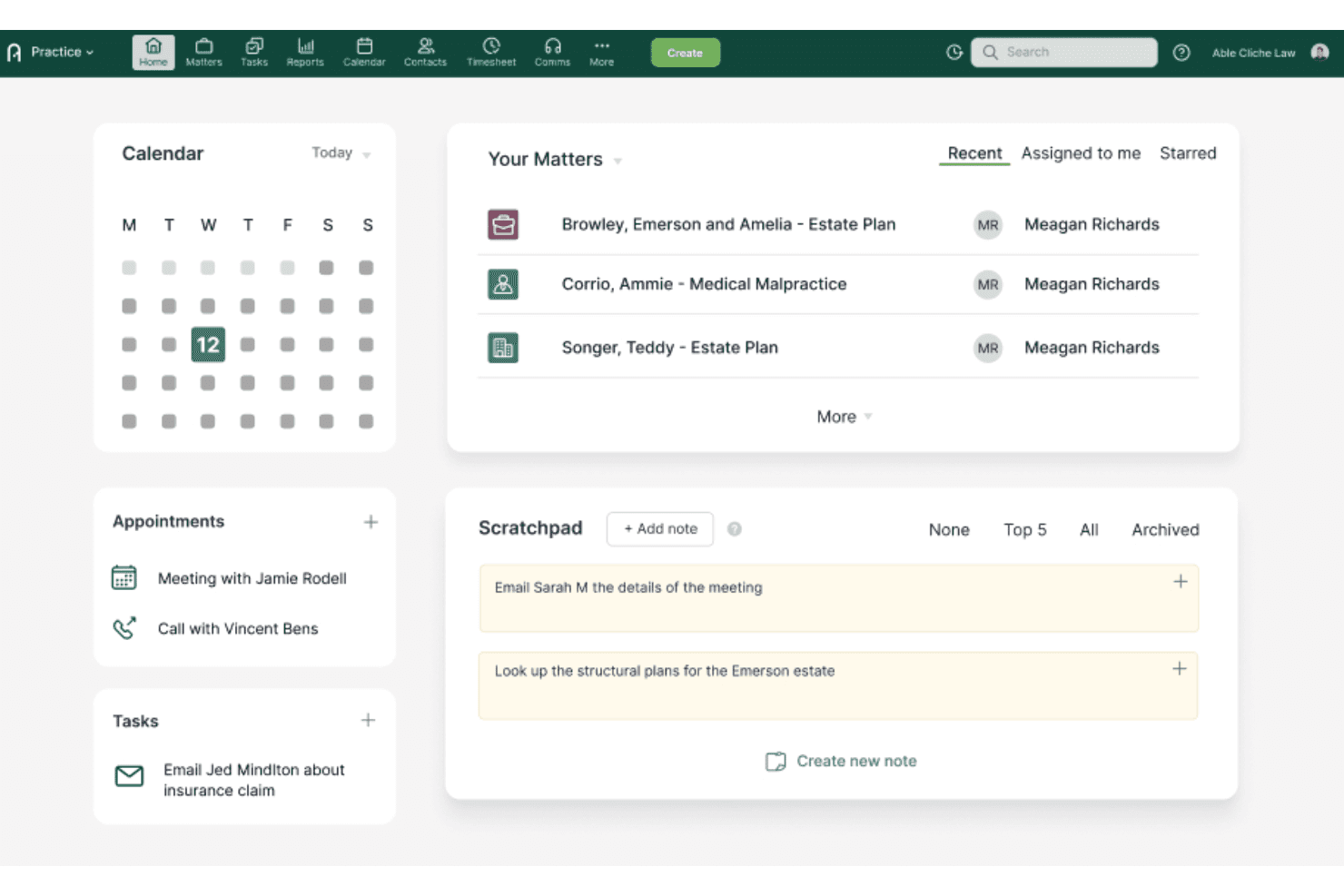Open the Contacts icon

pyautogui.click(x=425, y=52)
